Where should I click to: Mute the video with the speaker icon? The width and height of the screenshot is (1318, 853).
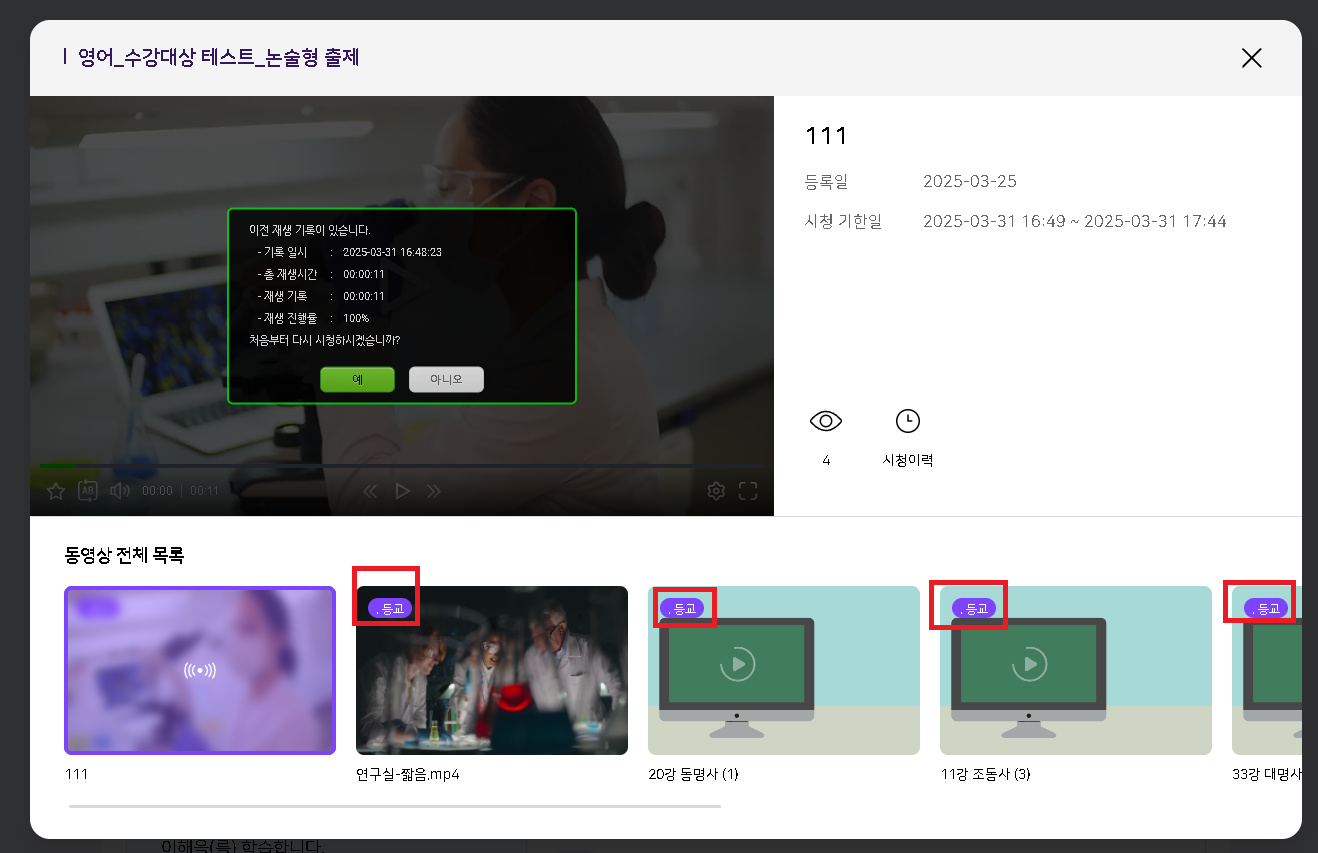point(120,491)
